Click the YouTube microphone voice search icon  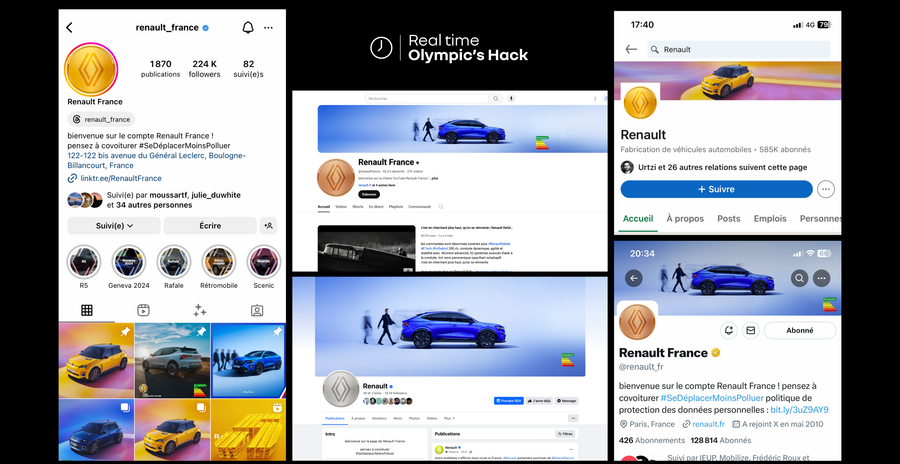point(511,98)
